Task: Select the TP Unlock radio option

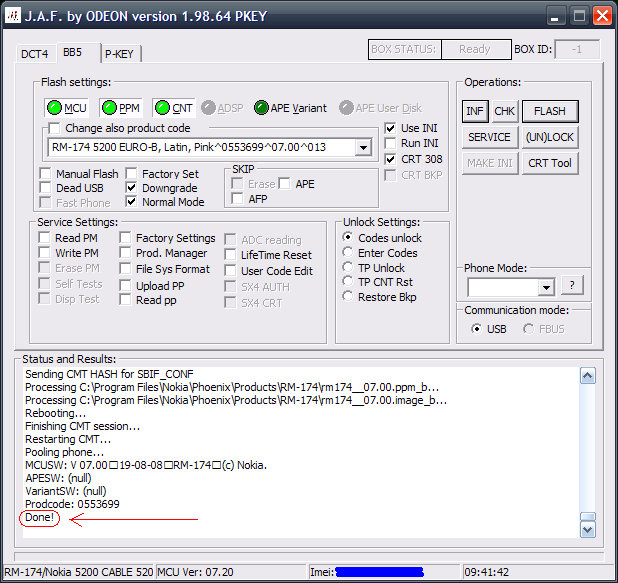Action: point(348,267)
